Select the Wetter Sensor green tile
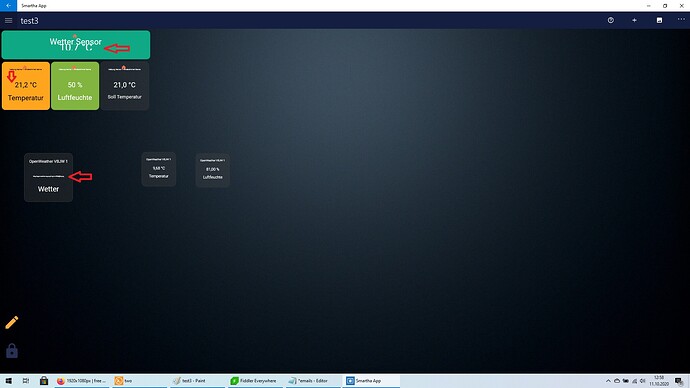The image size is (690, 388). [76, 45]
